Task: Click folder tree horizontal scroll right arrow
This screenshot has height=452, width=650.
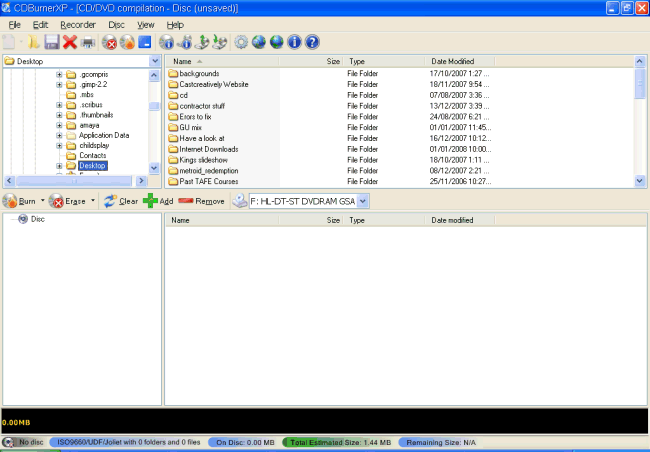Action: pos(141,181)
